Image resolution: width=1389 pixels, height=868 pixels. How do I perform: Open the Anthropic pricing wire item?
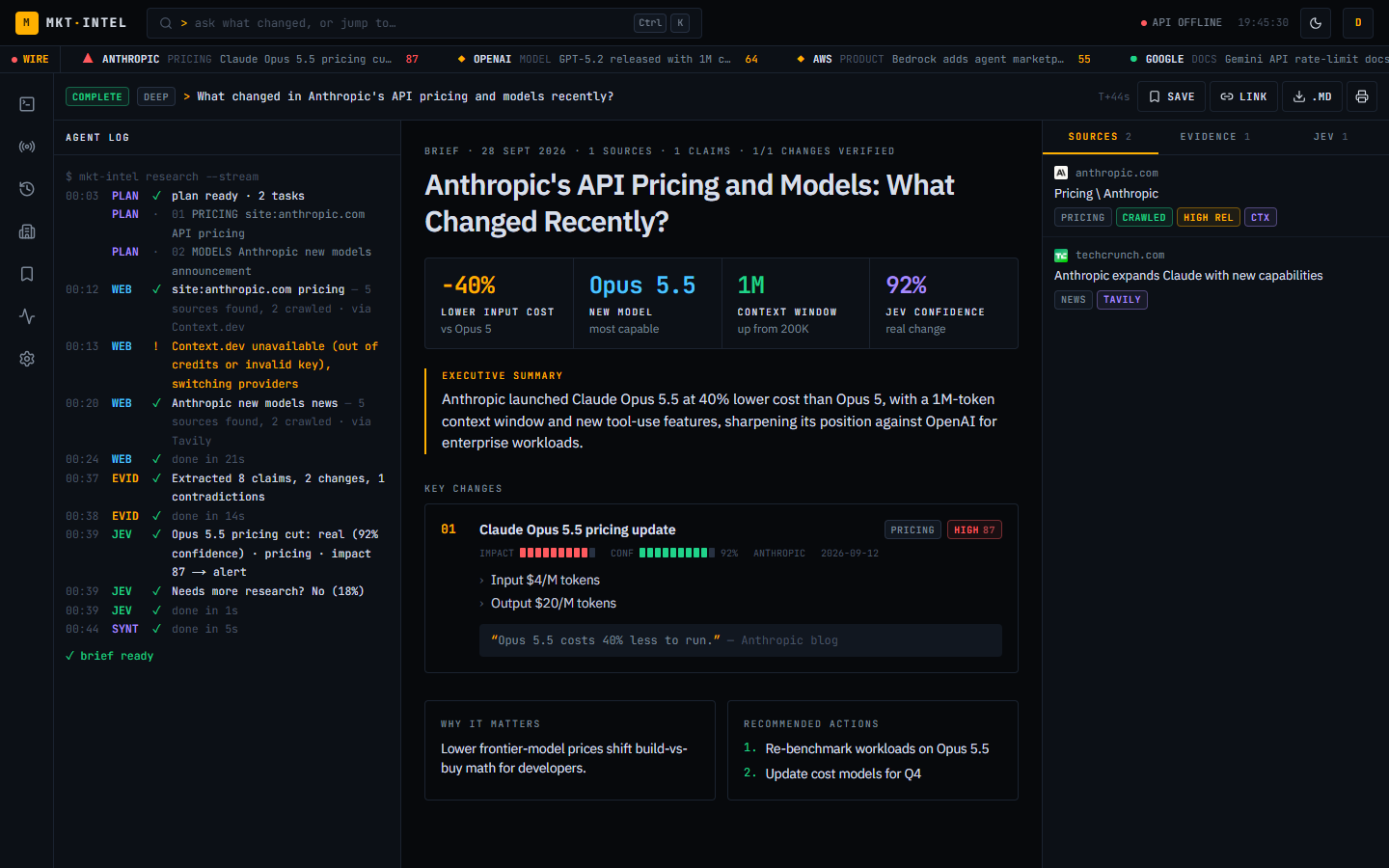[x=251, y=59]
